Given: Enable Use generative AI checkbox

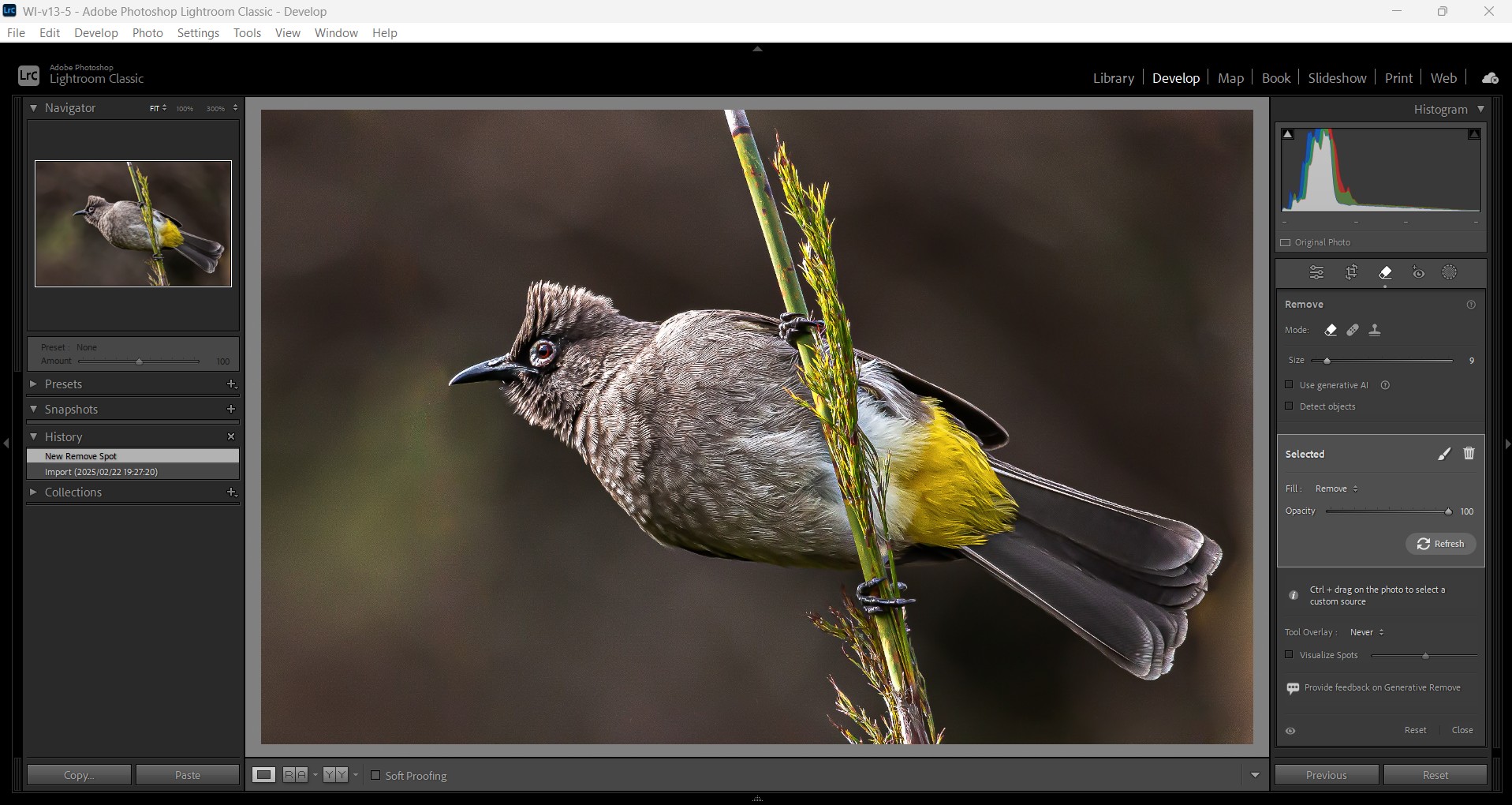Looking at the screenshot, I should pos(1290,385).
